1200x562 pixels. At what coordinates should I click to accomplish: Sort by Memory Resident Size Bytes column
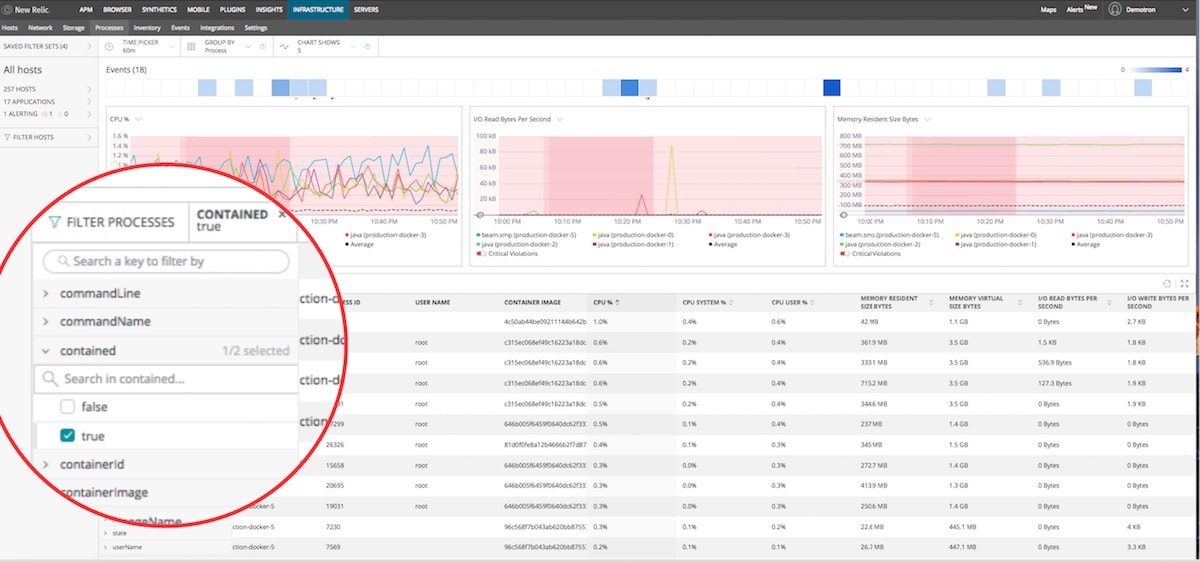[895, 302]
